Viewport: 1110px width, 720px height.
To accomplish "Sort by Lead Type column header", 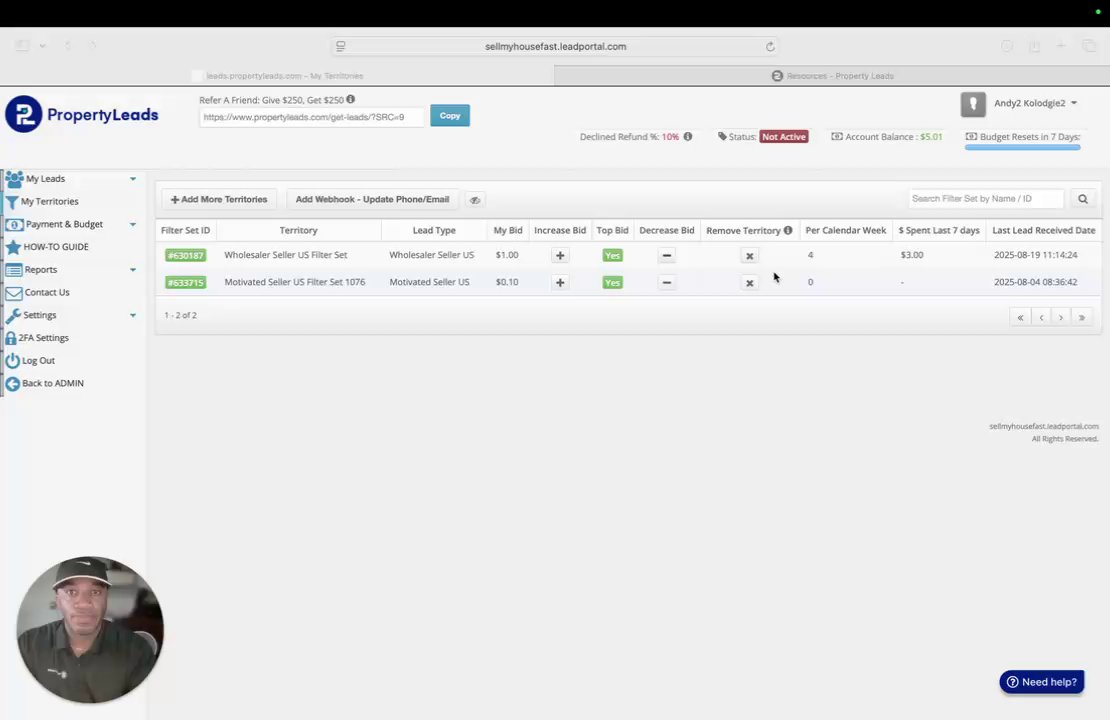I will click(x=434, y=230).
